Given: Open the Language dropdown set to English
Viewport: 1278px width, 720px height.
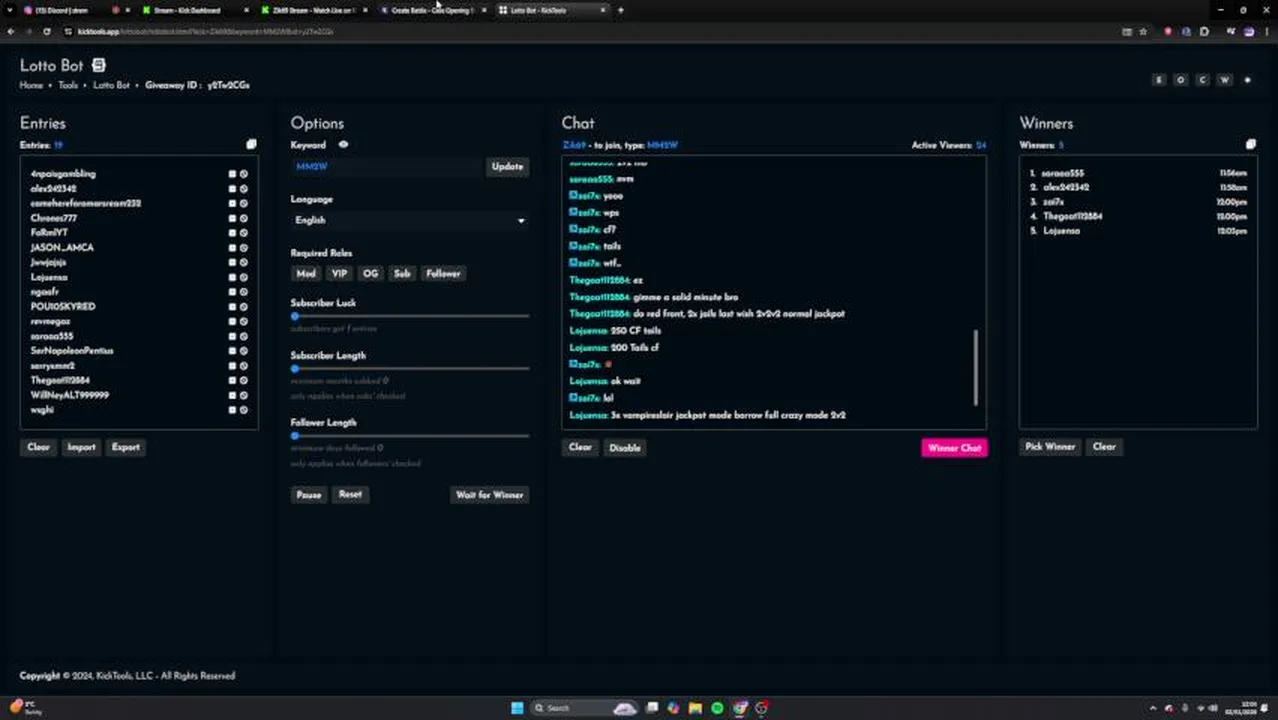Looking at the screenshot, I should tap(409, 220).
